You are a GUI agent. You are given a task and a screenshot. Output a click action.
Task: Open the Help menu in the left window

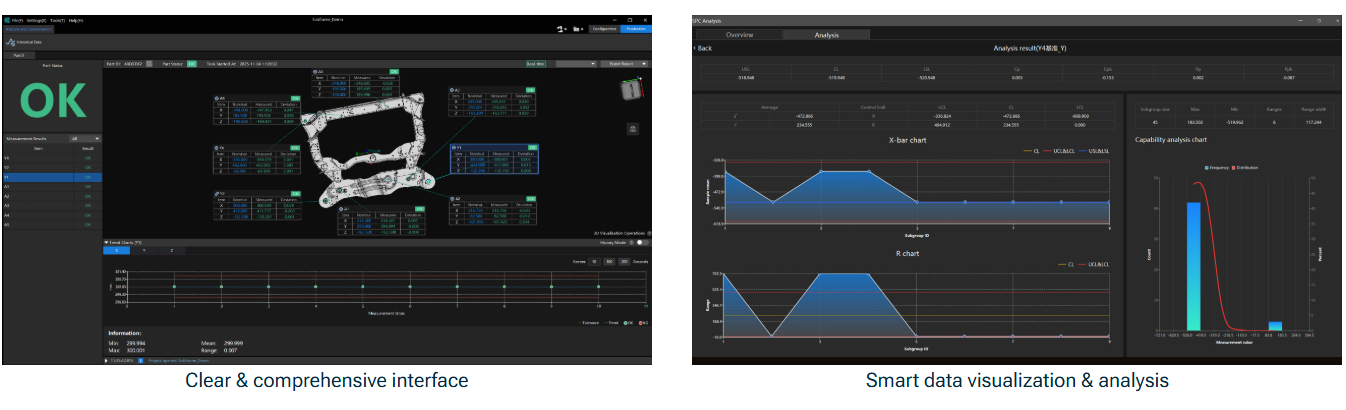(x=76, y=20)
